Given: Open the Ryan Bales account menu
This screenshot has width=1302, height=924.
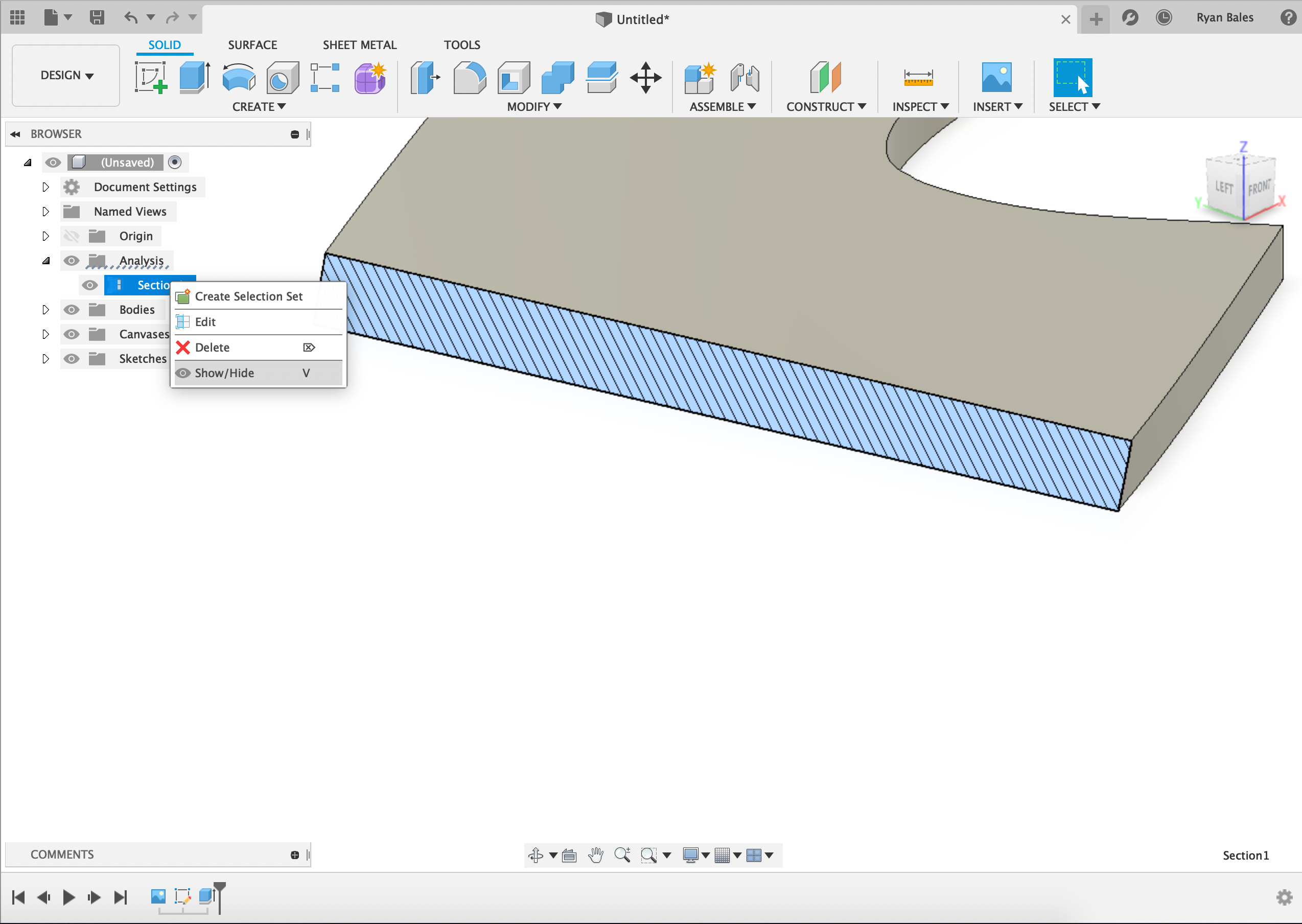Looking at the screenshot, I should click(1225, 18).
